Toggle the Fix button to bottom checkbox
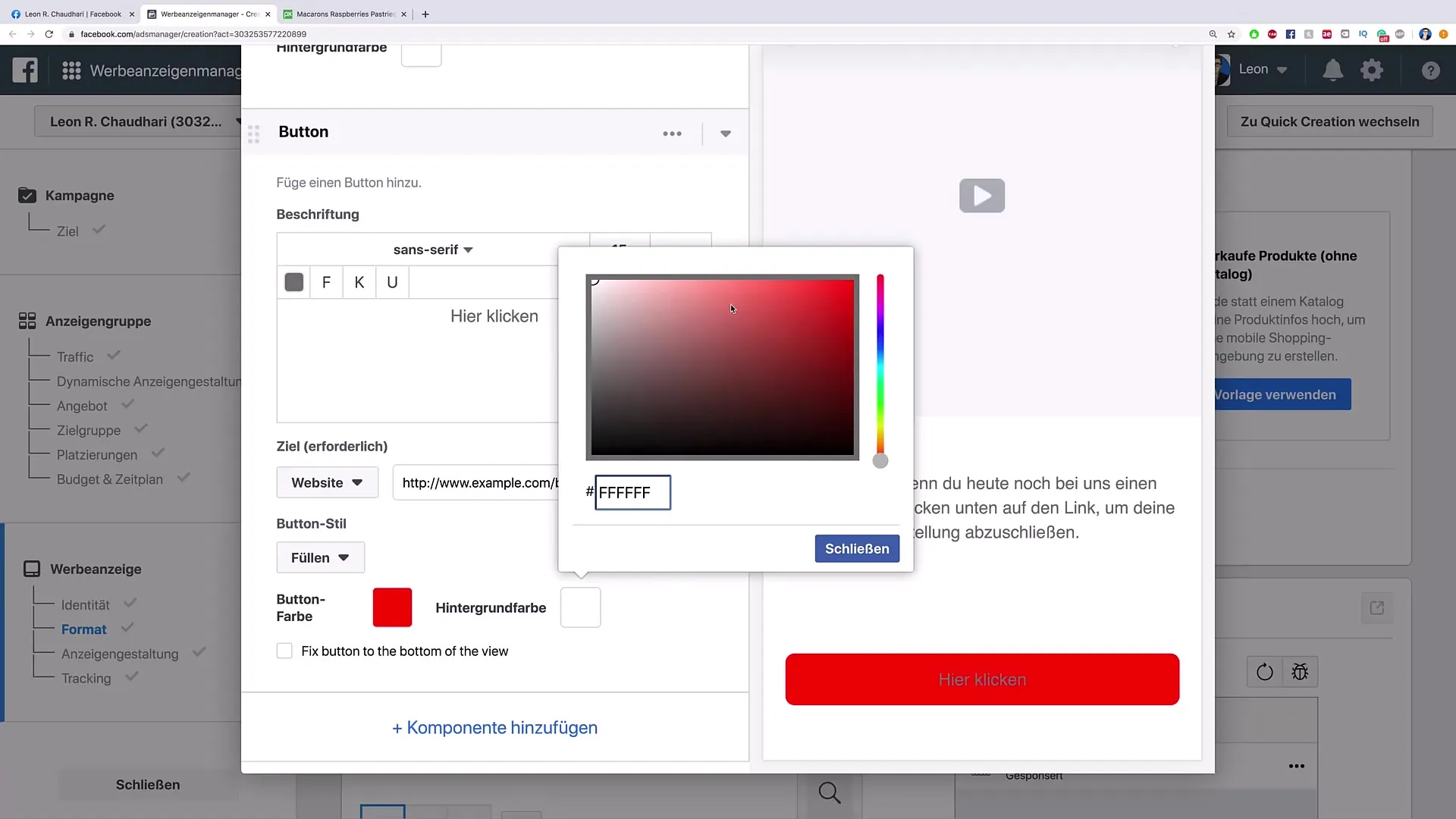 point(284,651)
